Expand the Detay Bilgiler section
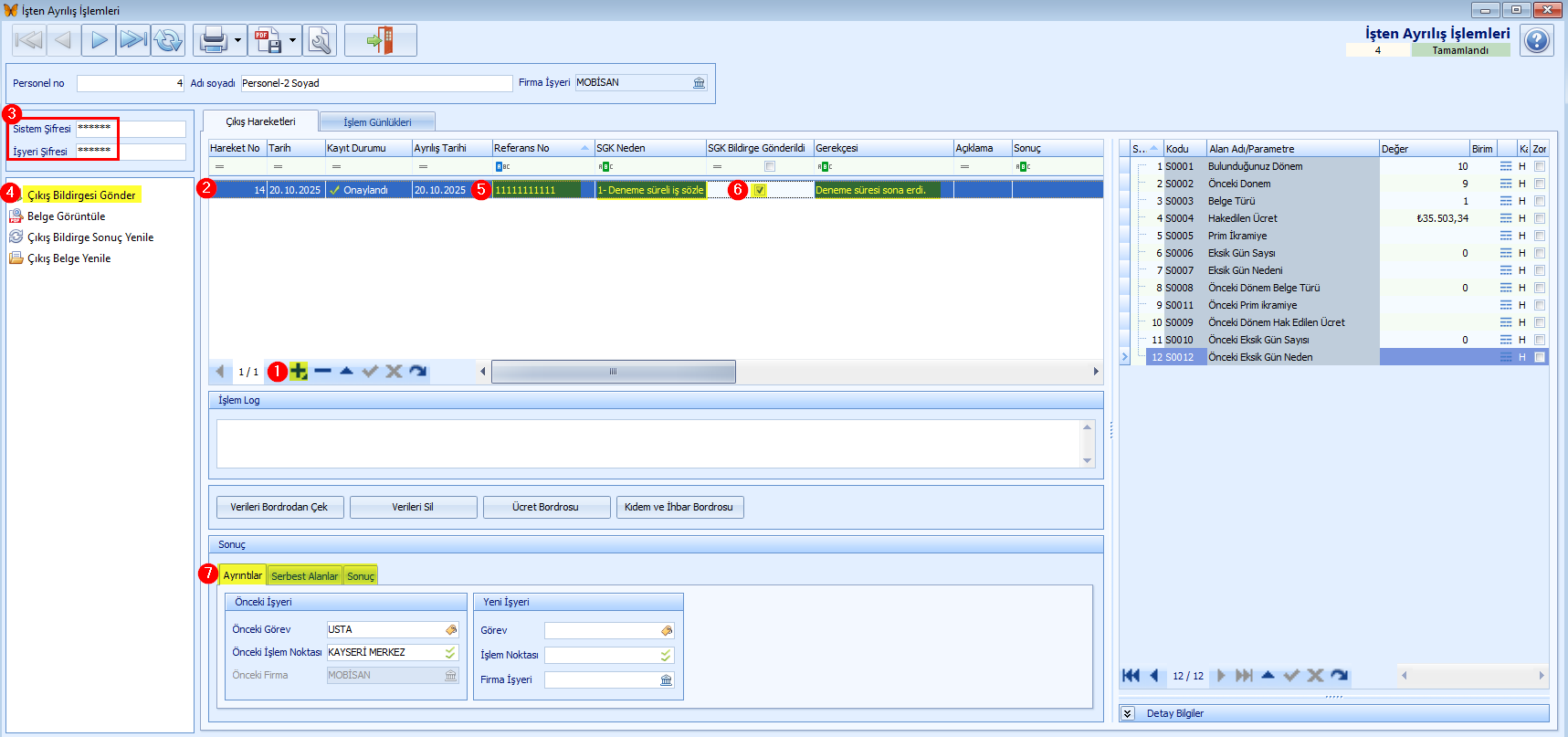This screenshot has height=737, width=1568. pyautogui.click(x=1128, y=713)
